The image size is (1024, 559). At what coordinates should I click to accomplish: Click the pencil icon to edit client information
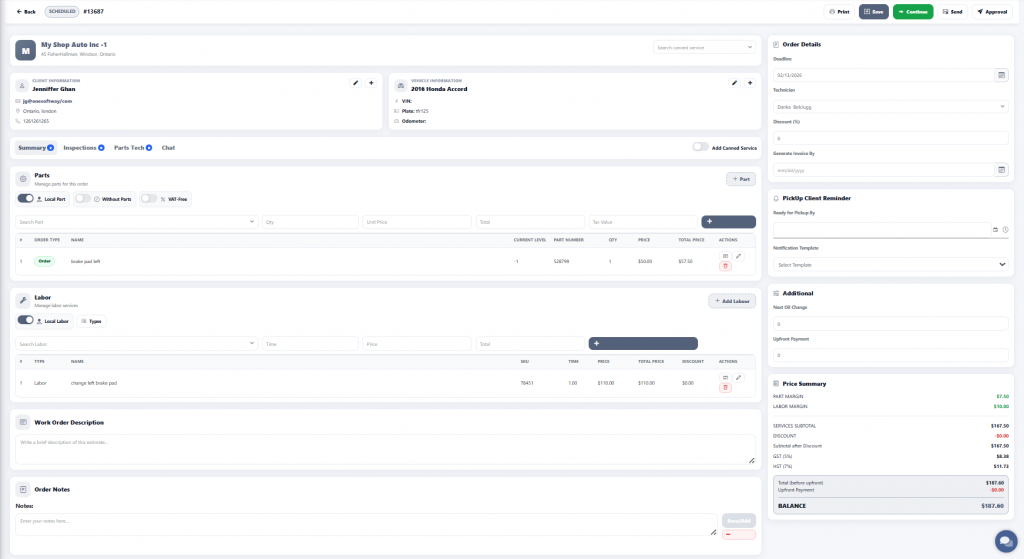click(355, 83)
